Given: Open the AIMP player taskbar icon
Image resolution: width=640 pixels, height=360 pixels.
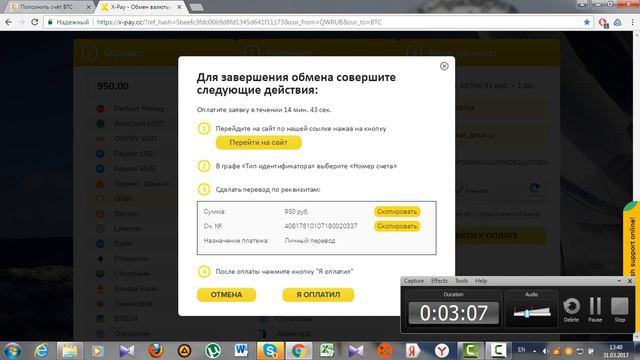Looking at the screenshot, I should (x=184, y=351).
